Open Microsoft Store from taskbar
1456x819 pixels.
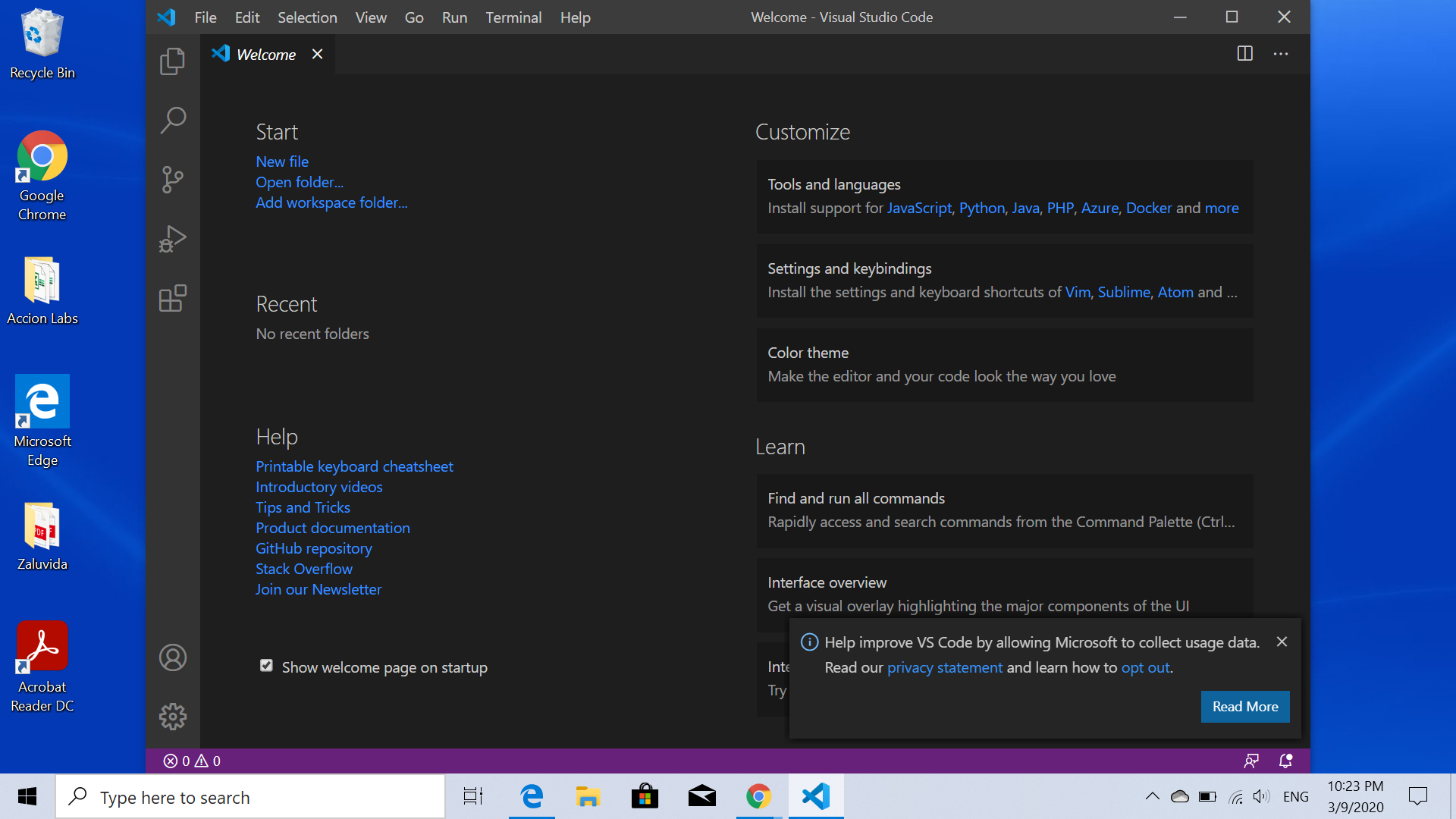click(x=645, y=796)
